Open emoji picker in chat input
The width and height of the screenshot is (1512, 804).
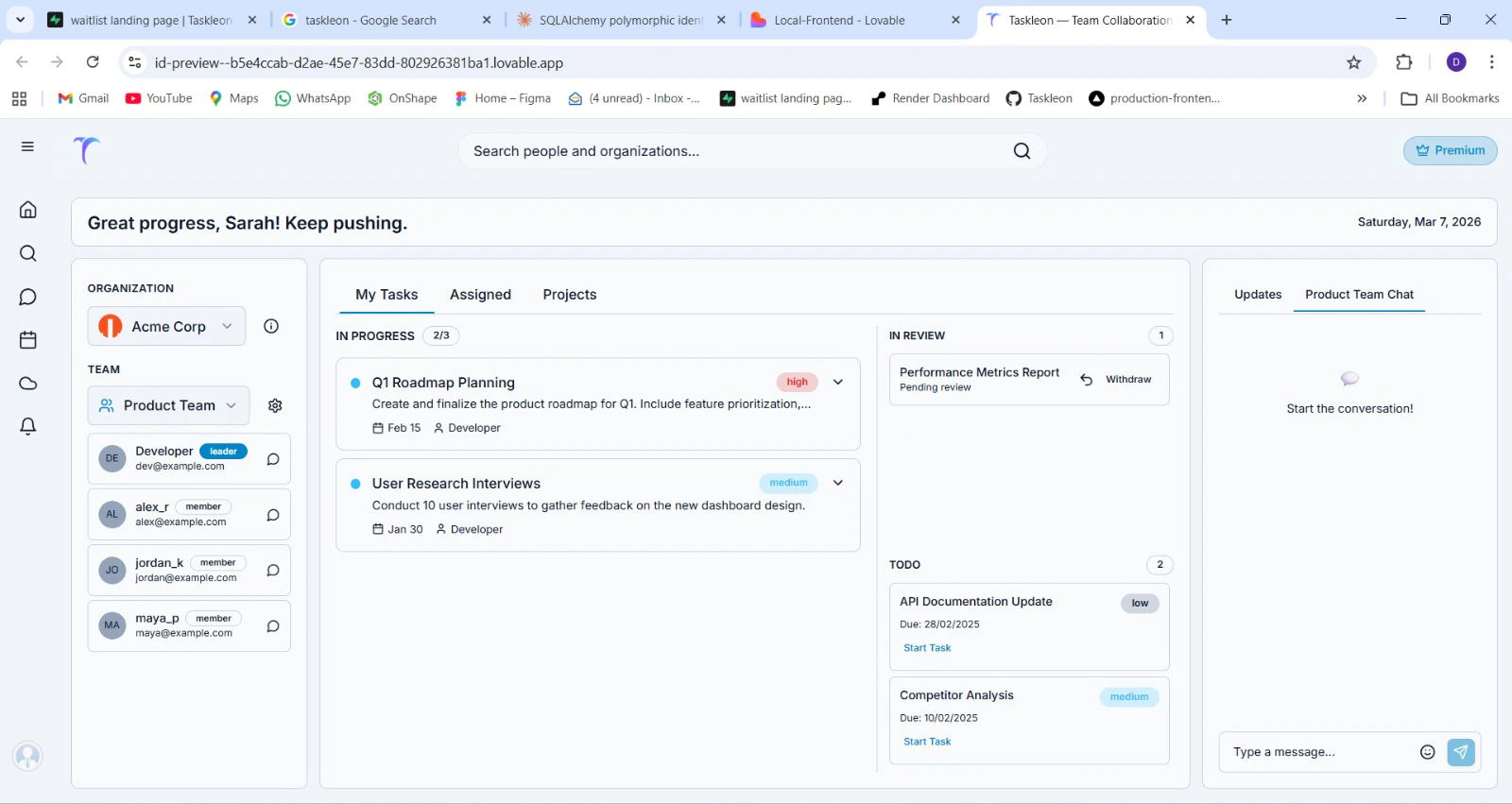(x=1428, y=752)
